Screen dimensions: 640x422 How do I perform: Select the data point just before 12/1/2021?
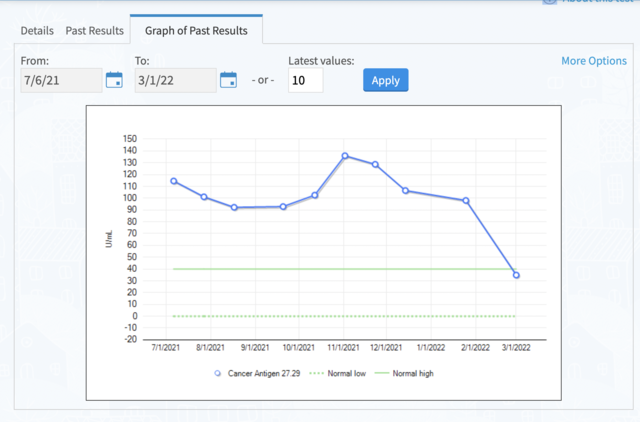pyautogui.click(x=375, y=164)
